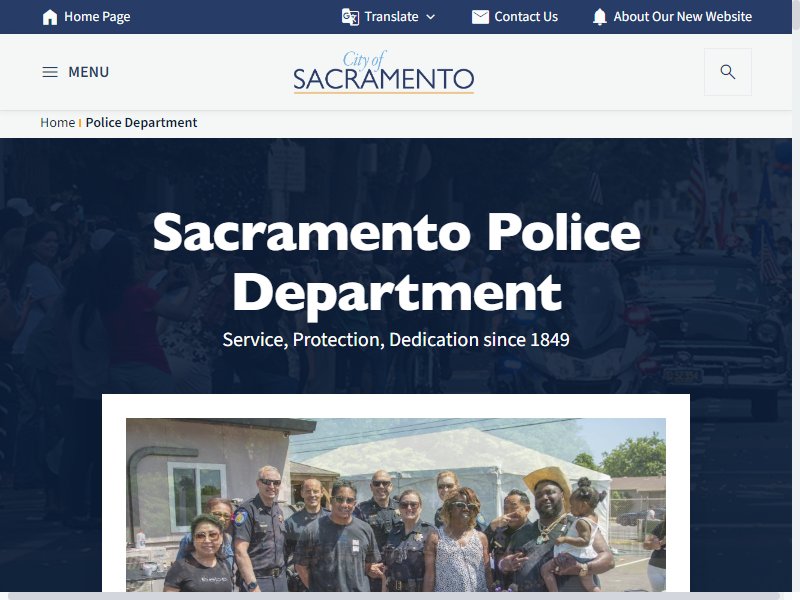
Task: Expand the Translate dropdown chevron
Action: tap(431, 17)
